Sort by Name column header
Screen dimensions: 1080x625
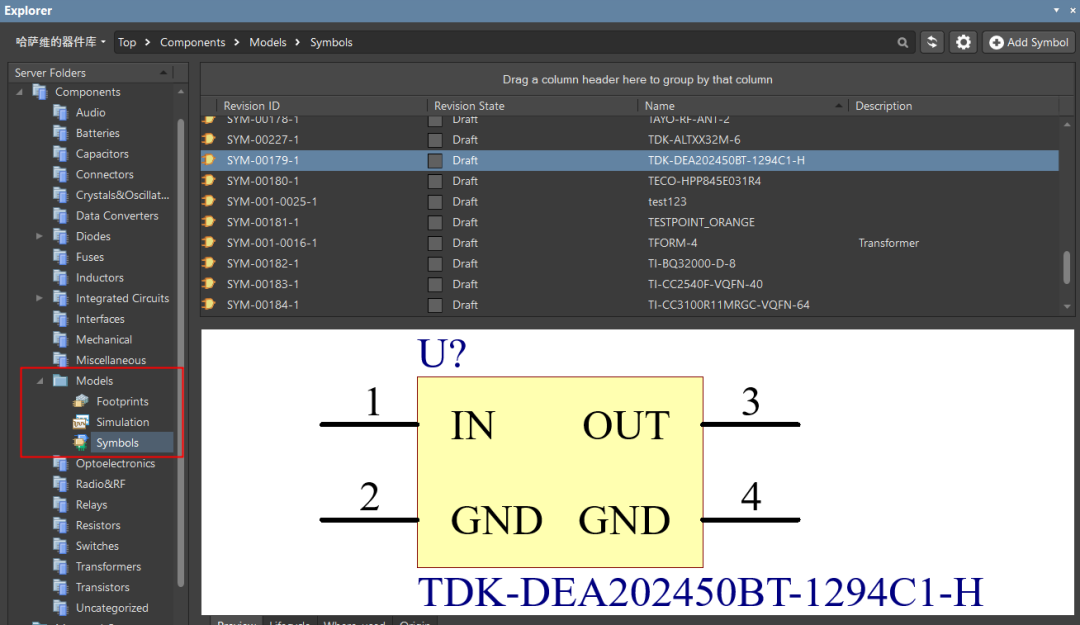(x=742, y=105)
